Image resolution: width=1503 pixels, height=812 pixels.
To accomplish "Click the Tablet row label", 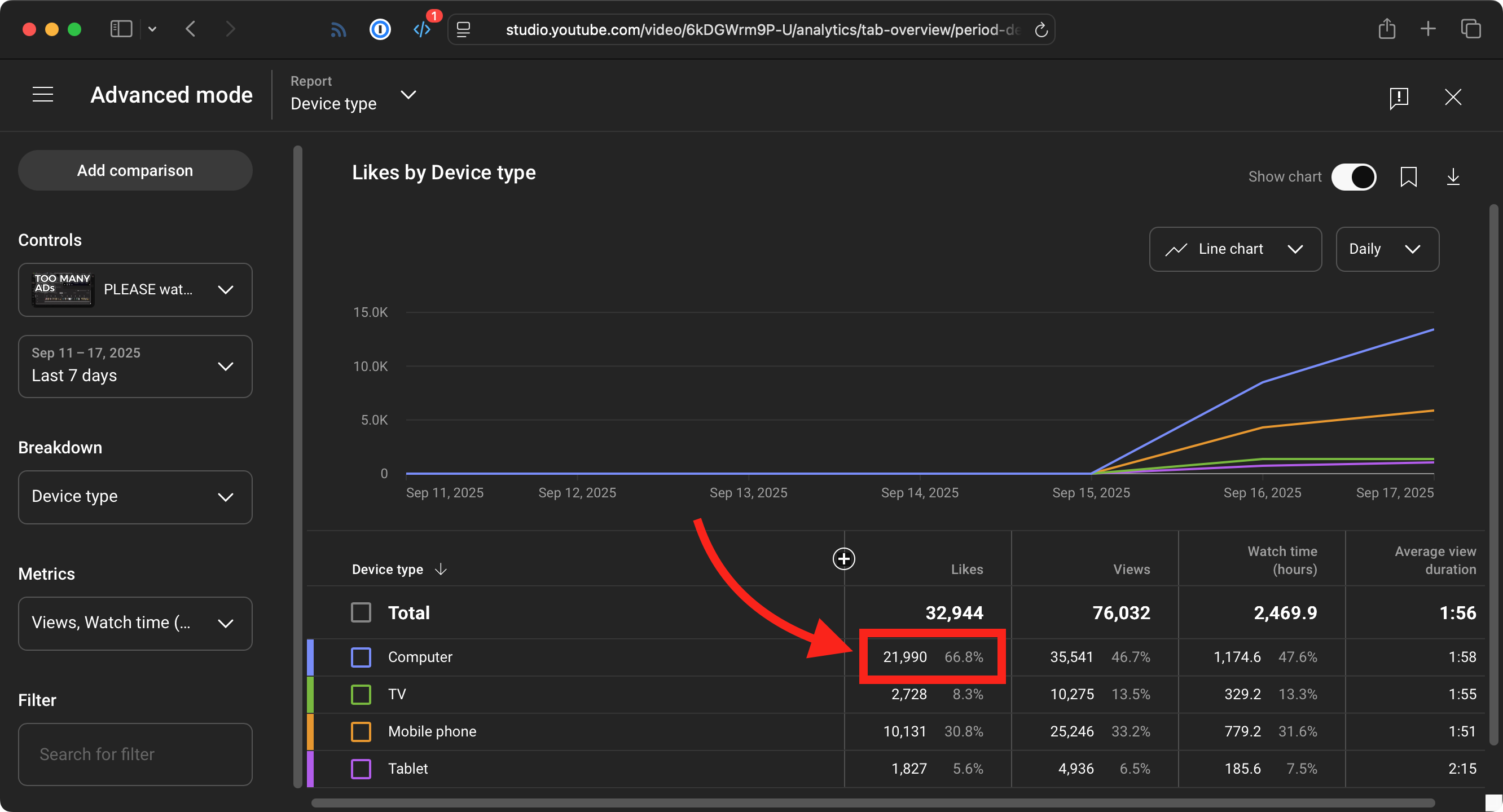I will [x=408, y=769].
